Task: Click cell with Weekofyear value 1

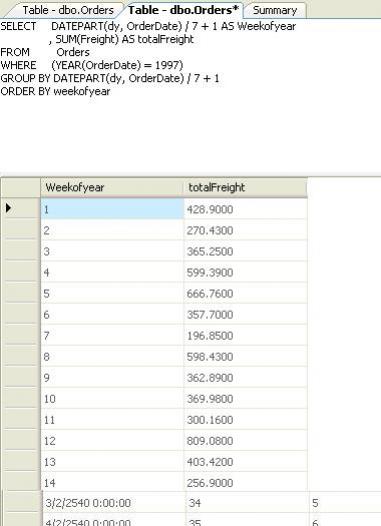Action: tap(112, 209)
